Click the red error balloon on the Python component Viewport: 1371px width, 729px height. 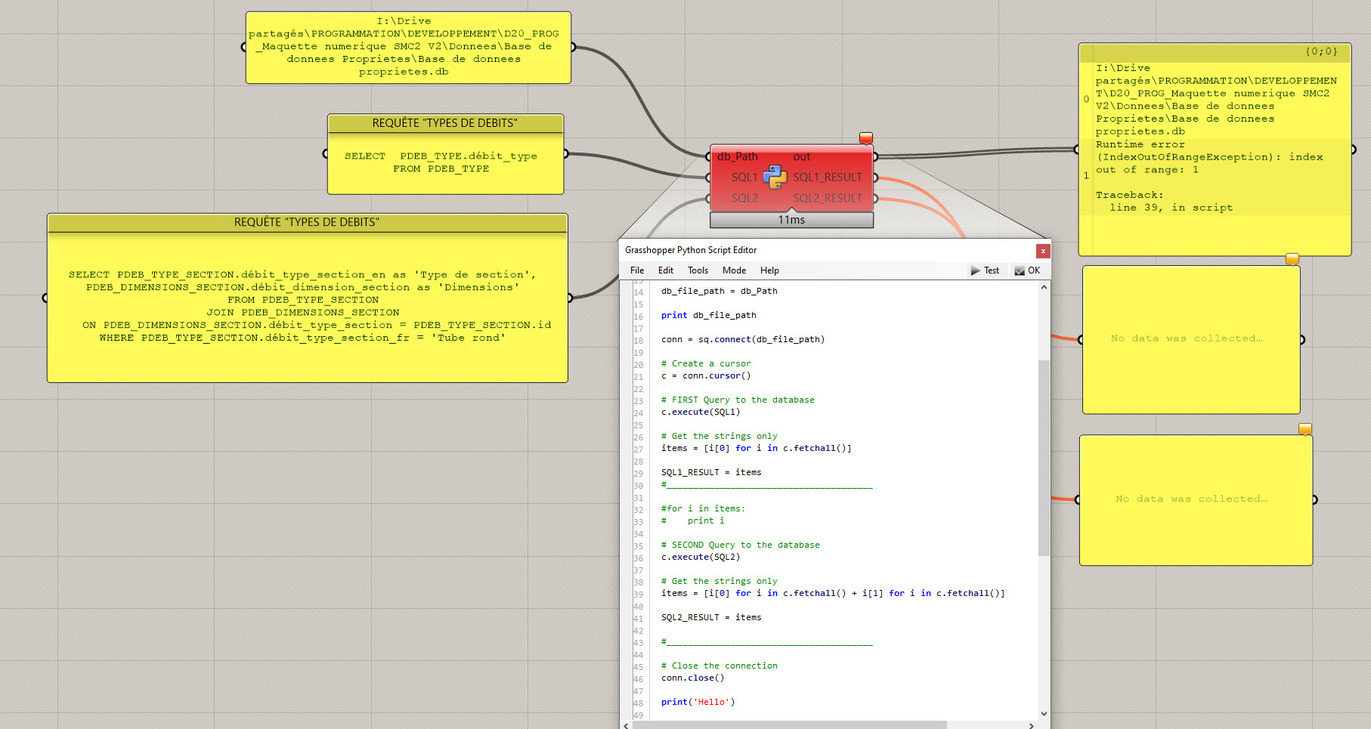[866, 138]
